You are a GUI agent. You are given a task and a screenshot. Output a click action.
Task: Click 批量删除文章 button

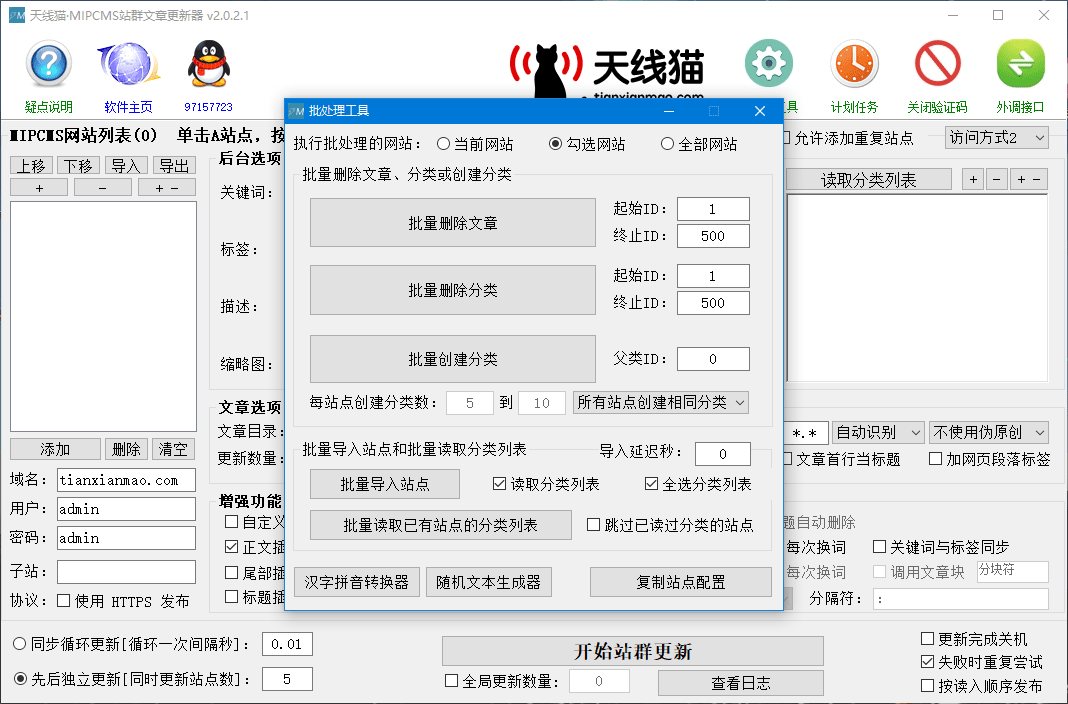coord(452,223)
